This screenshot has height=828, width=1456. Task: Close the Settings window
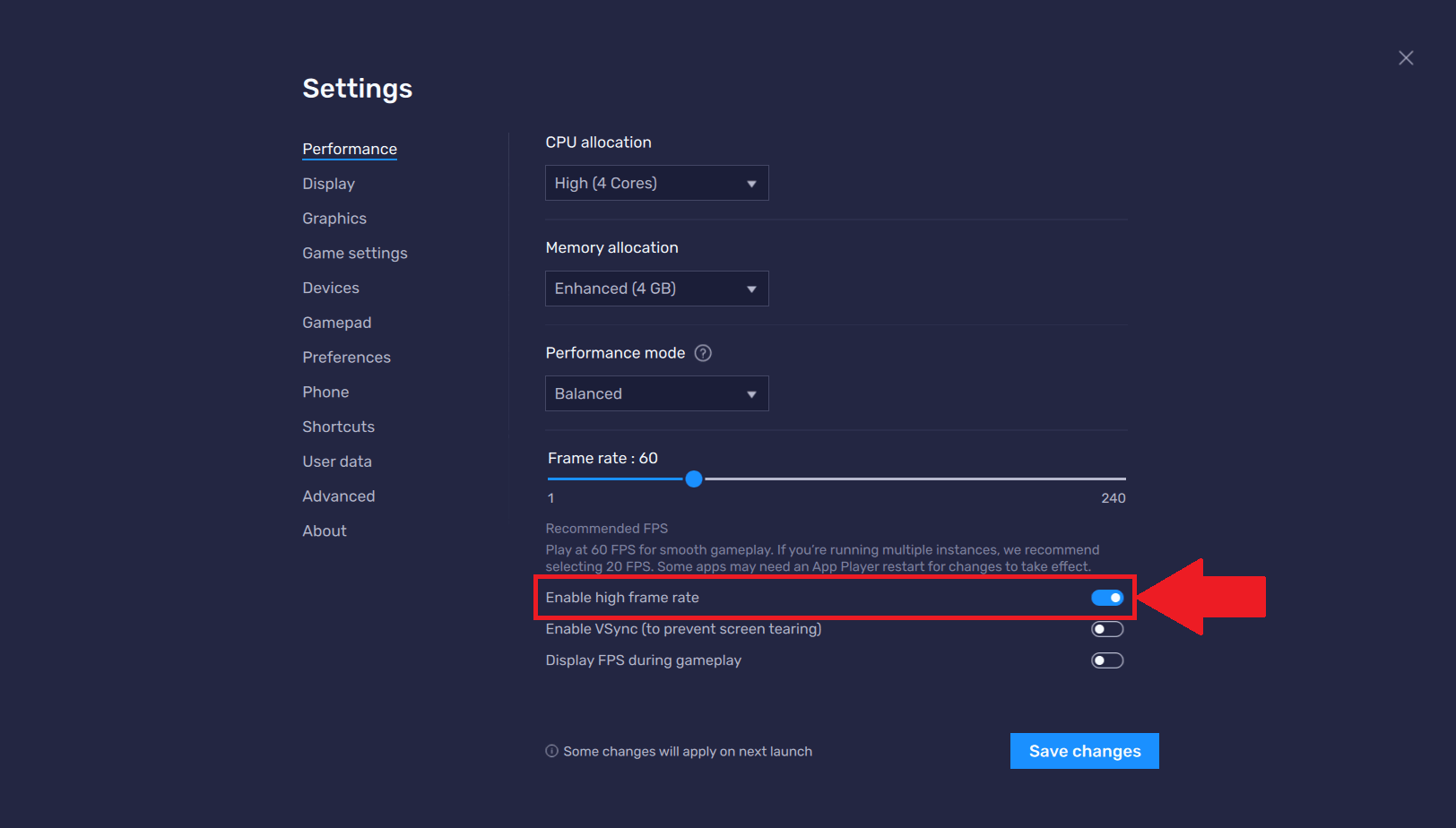click(1405, 58)
